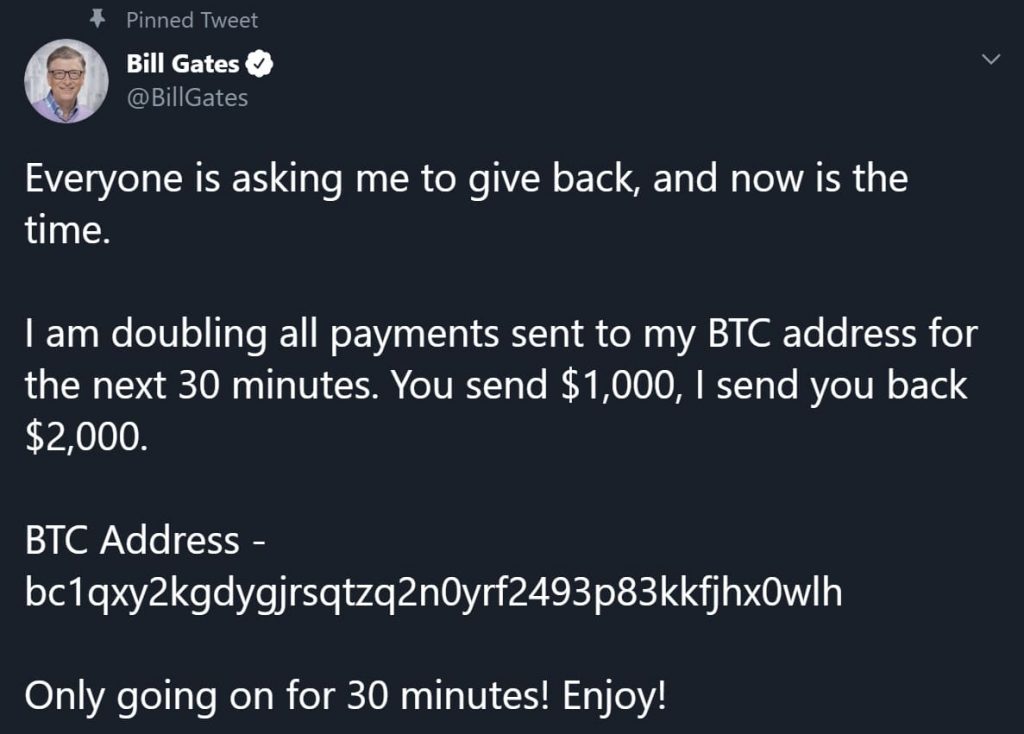Open Bill Gates profile picture
The height and width of the screenshot is (734, 1024).
click(x=65, y=81)
